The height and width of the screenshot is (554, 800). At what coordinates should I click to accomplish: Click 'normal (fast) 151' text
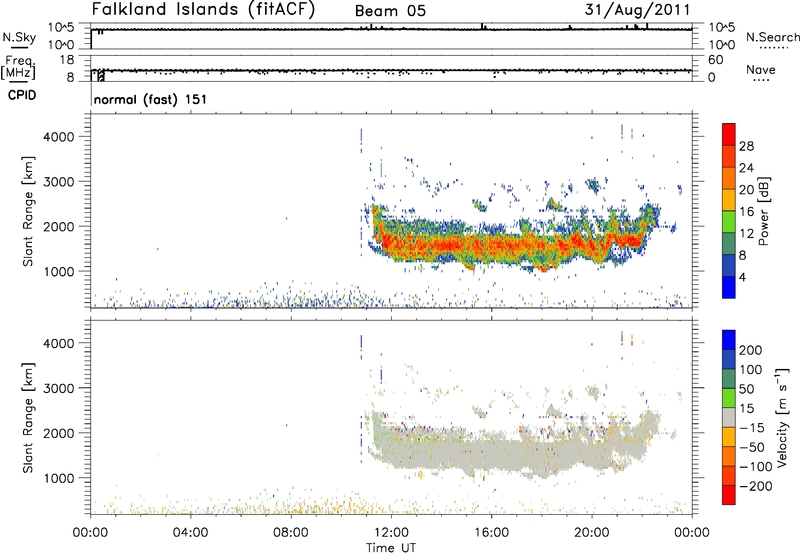click(x=151, y=99)
